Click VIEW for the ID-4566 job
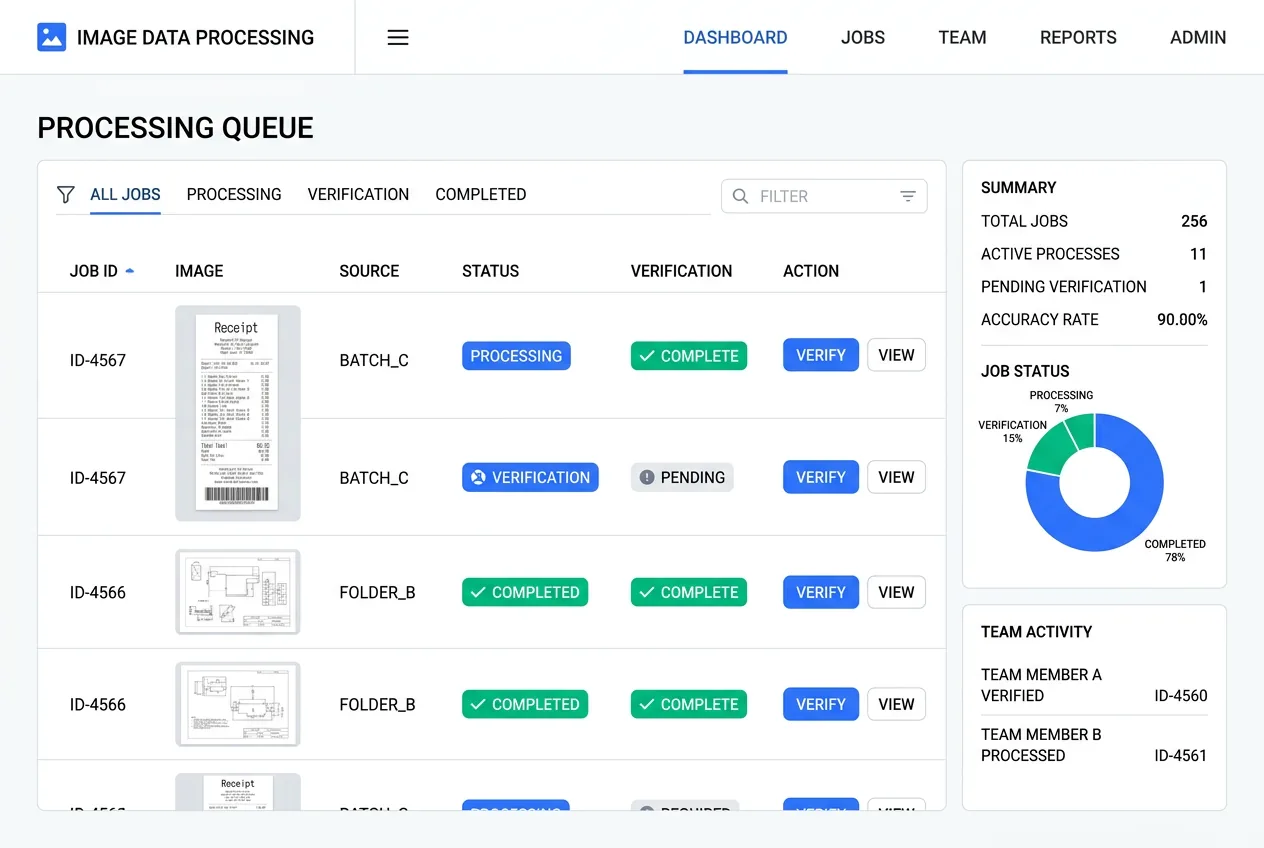The height and width of the screenshot is (848, 1264). pyautogui.click(x=895, y=592)
